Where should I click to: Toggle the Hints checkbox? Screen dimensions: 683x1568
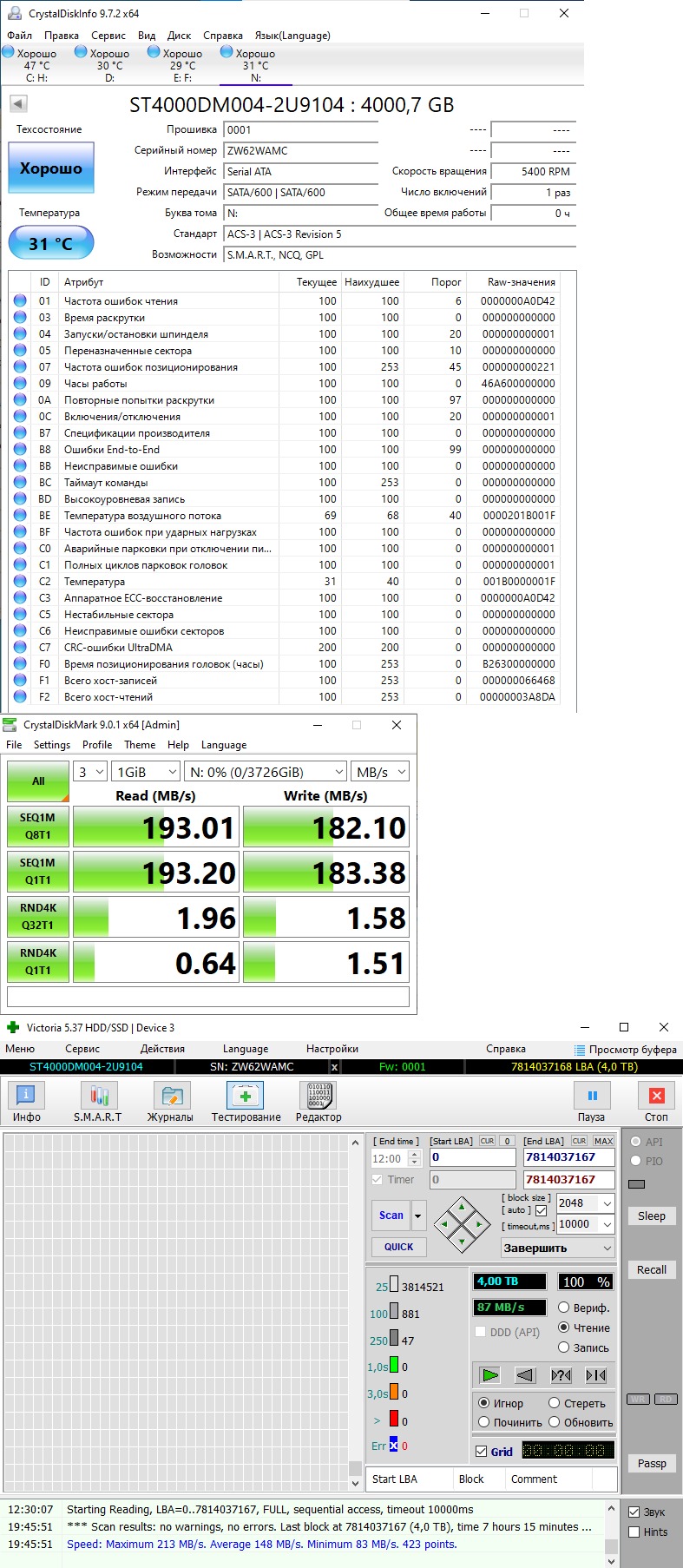(x=634, y=1532)
